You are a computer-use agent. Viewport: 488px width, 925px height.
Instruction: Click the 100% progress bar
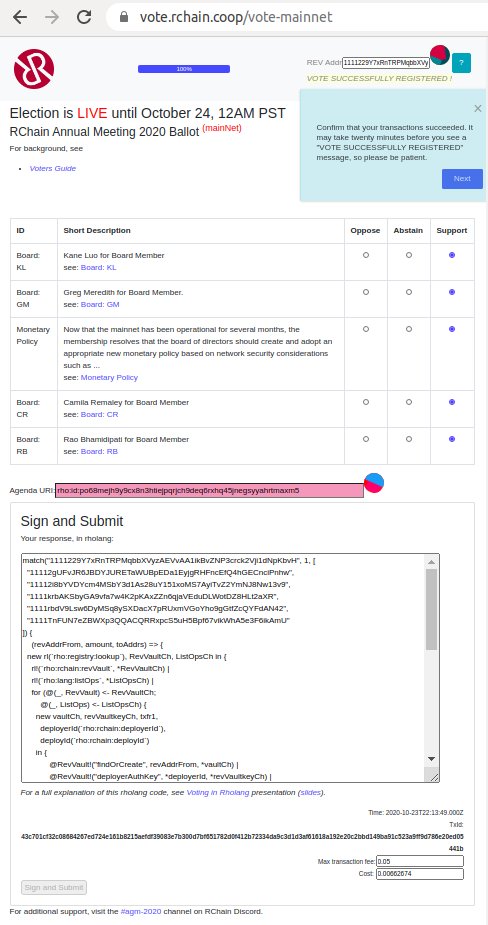pos(184,69)
